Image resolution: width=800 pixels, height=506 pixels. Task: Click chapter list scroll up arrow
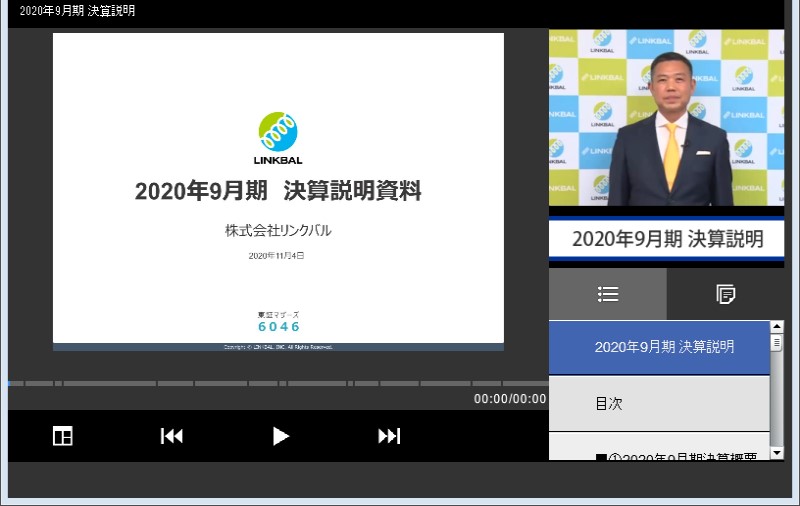coord(777,326)
